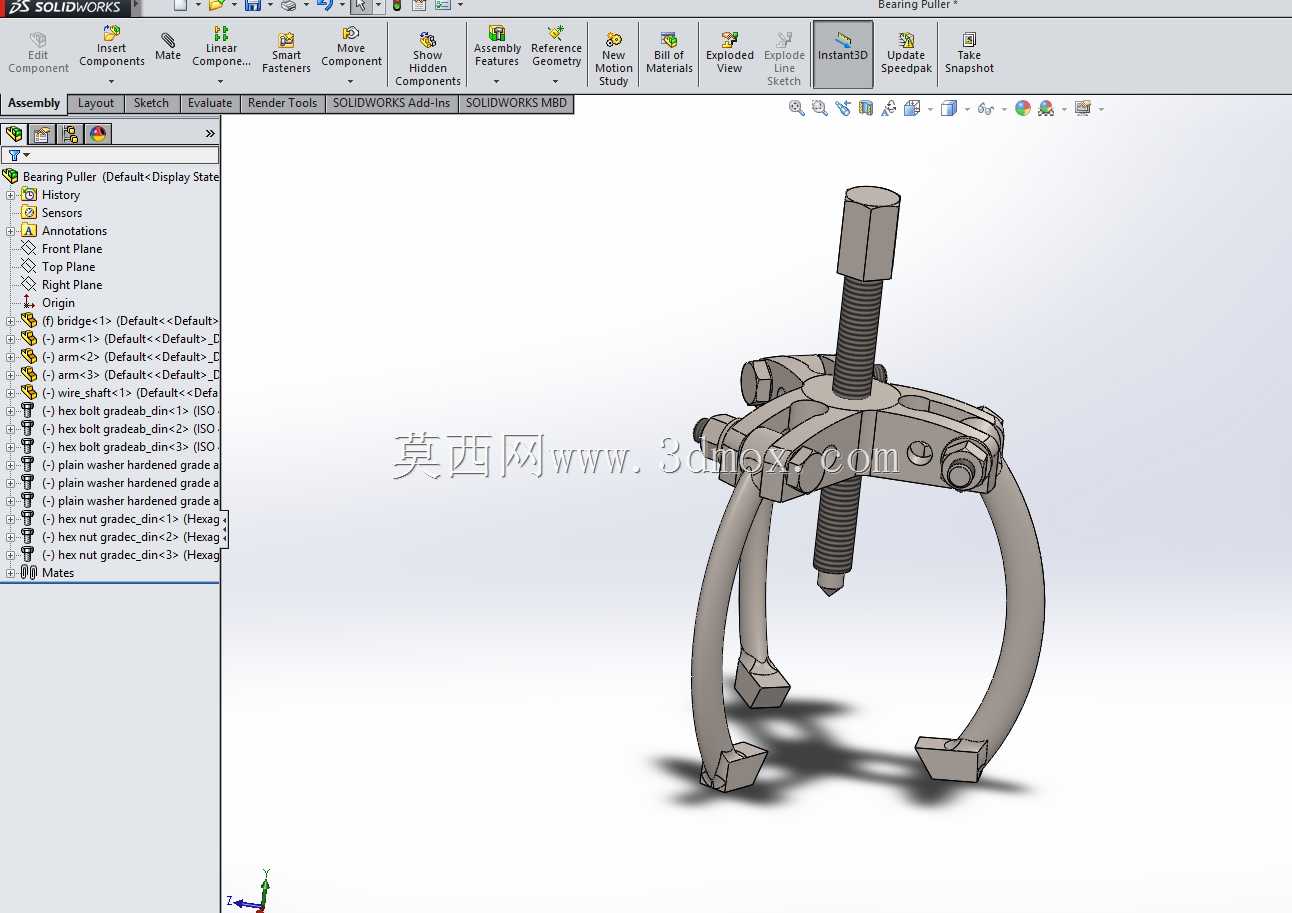Create an Exploded View
The width and height of the screenshot is (1292, 913).
pos(730,53)
